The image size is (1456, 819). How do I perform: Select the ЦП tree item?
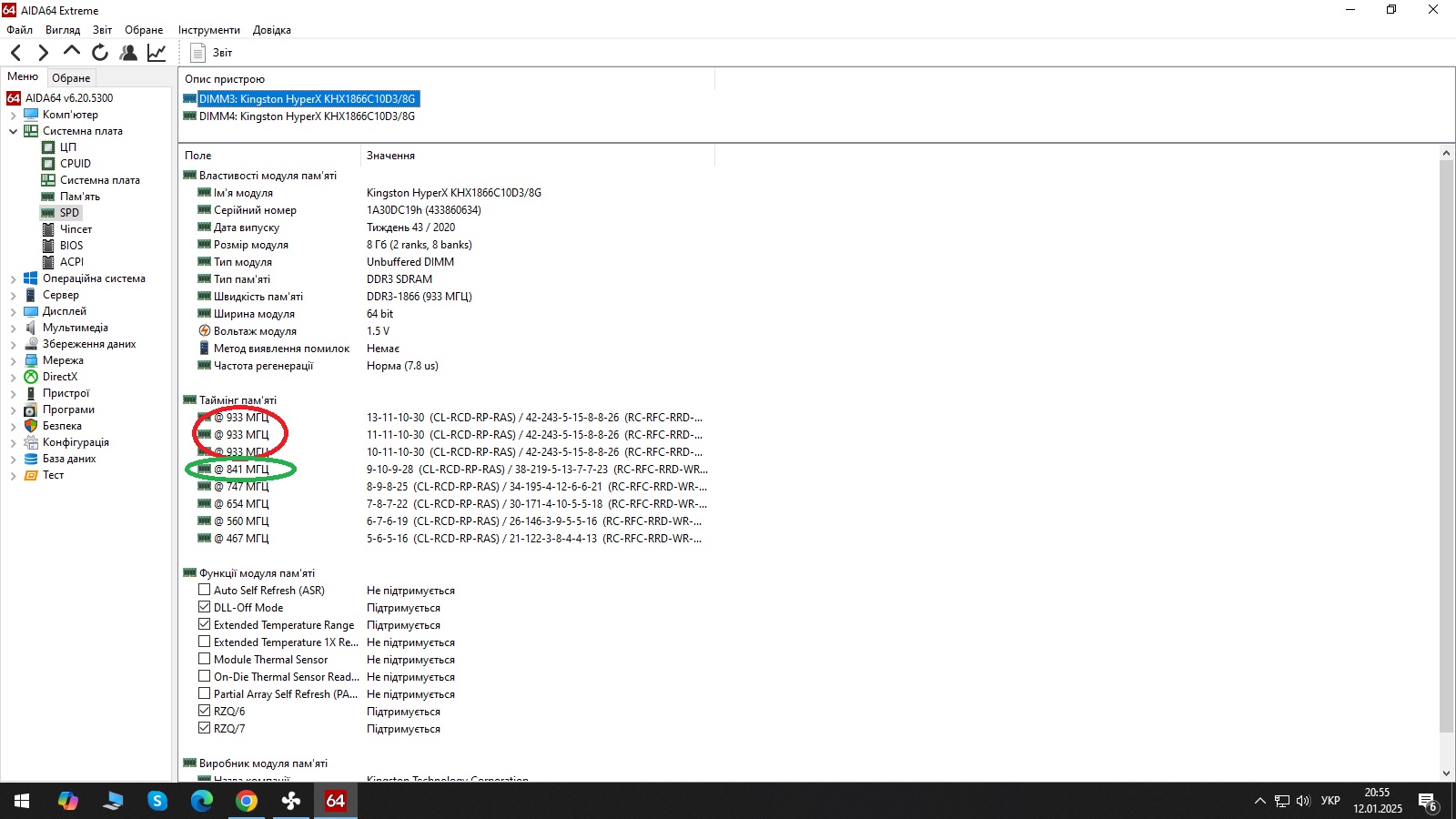(x=68, y=147)
